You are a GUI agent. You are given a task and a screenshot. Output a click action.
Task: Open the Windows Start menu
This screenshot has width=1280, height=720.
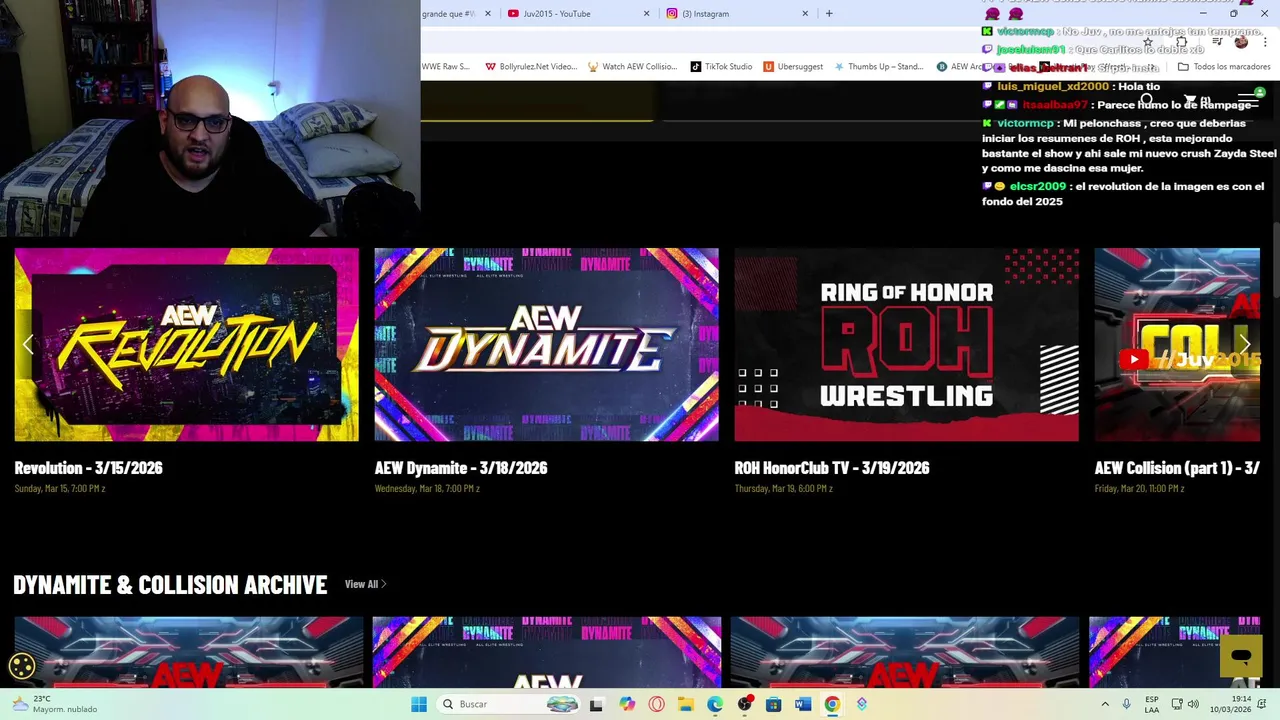tap(418, 704)
